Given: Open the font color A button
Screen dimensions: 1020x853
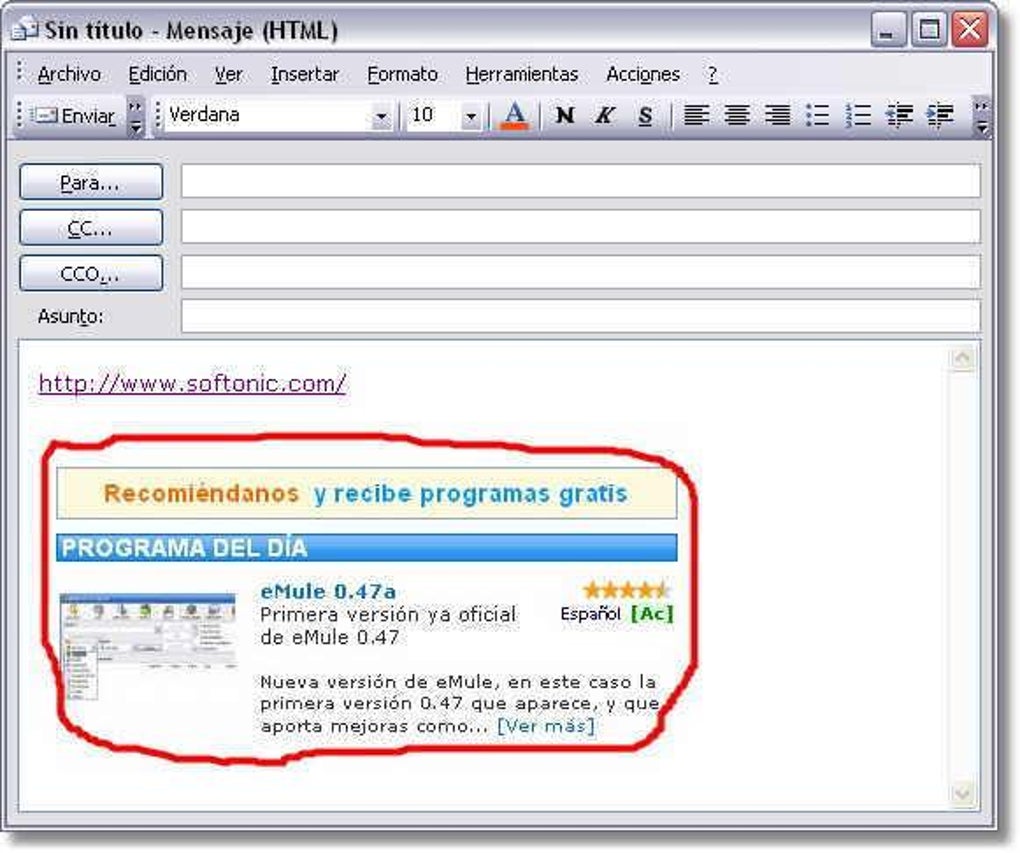Looking at the screenshot, I should 515,116.
